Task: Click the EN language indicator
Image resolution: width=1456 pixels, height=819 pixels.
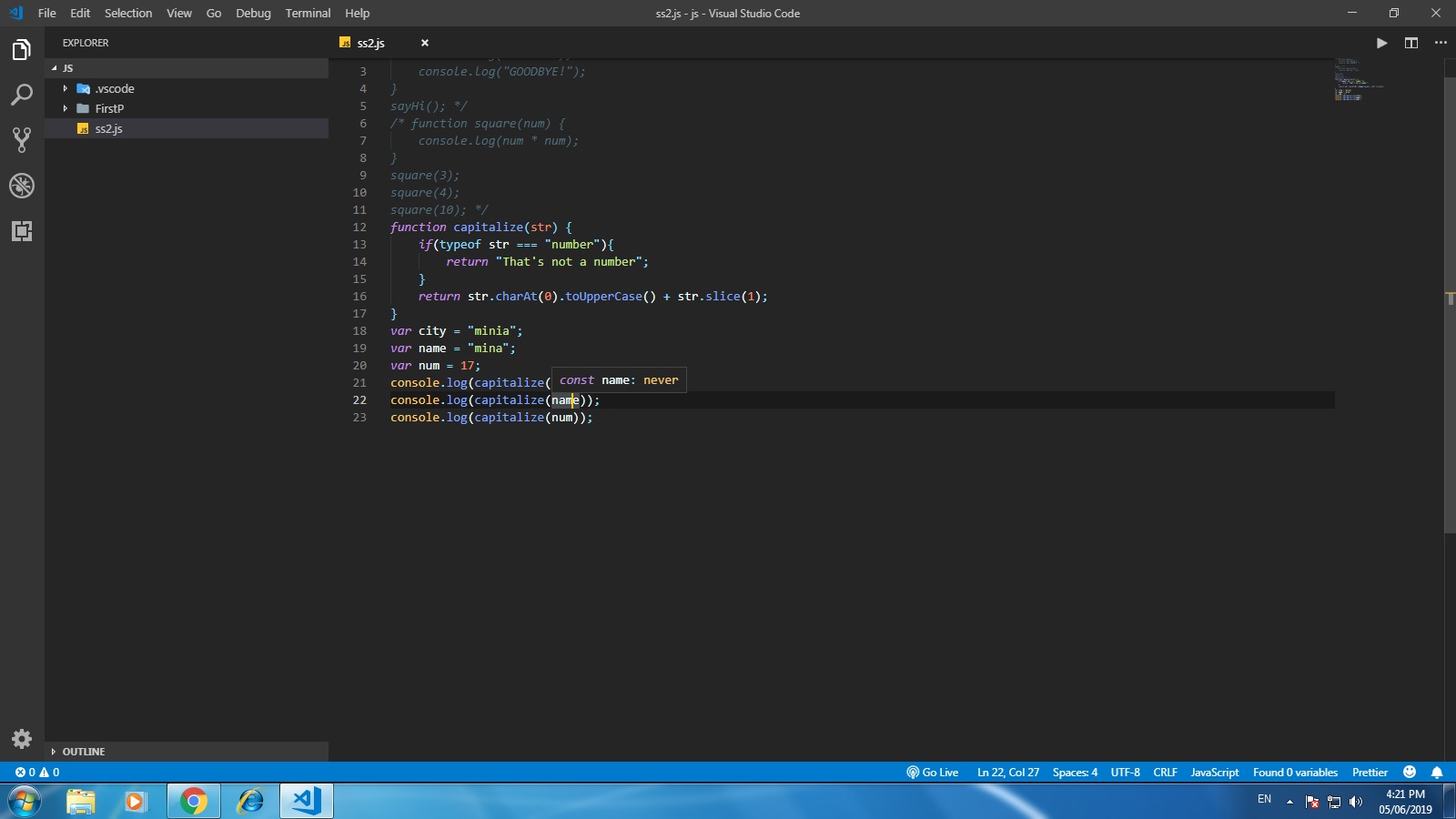Action: (x=1264, y=799)
